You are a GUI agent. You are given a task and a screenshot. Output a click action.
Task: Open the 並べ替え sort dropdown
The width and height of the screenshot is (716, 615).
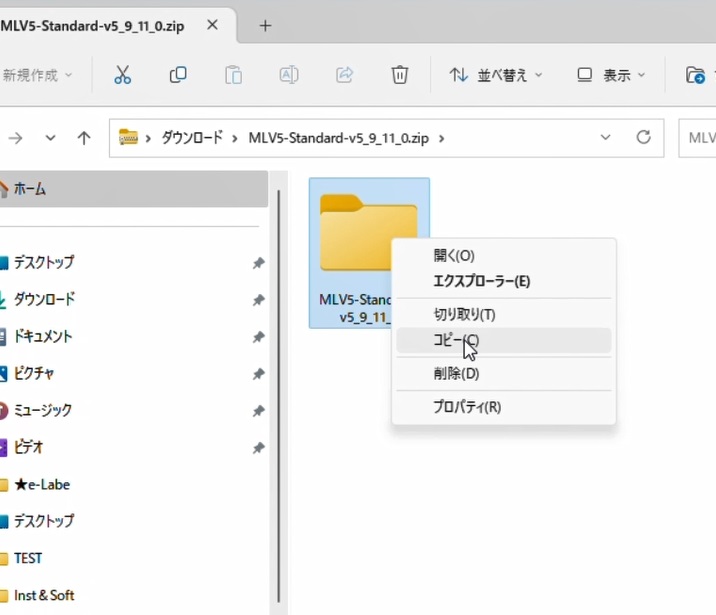496,75
